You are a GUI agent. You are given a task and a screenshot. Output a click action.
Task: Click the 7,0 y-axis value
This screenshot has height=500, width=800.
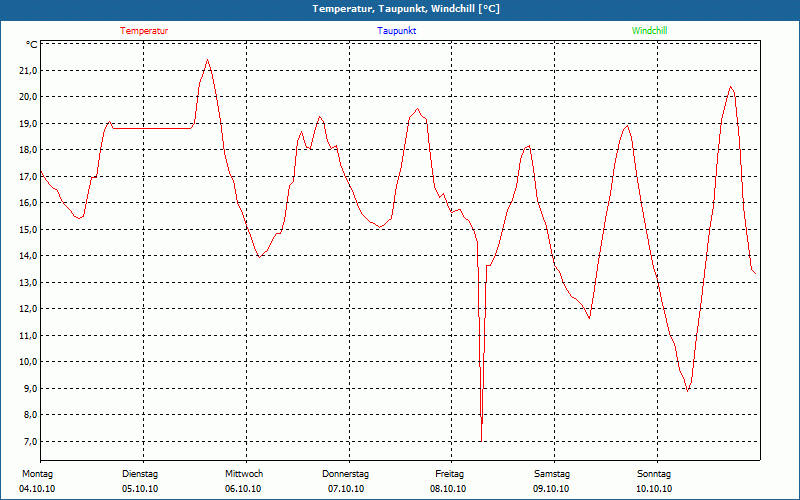click(x=31, y=442)
